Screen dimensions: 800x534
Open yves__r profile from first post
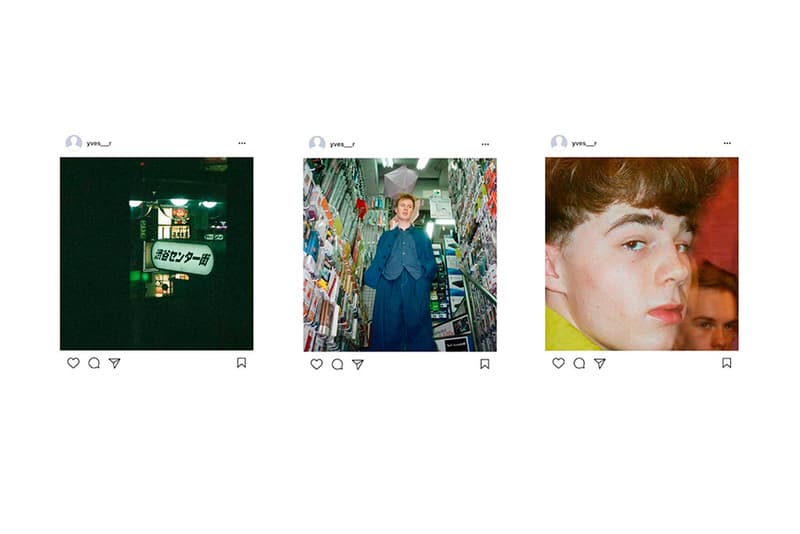[98, 143]
